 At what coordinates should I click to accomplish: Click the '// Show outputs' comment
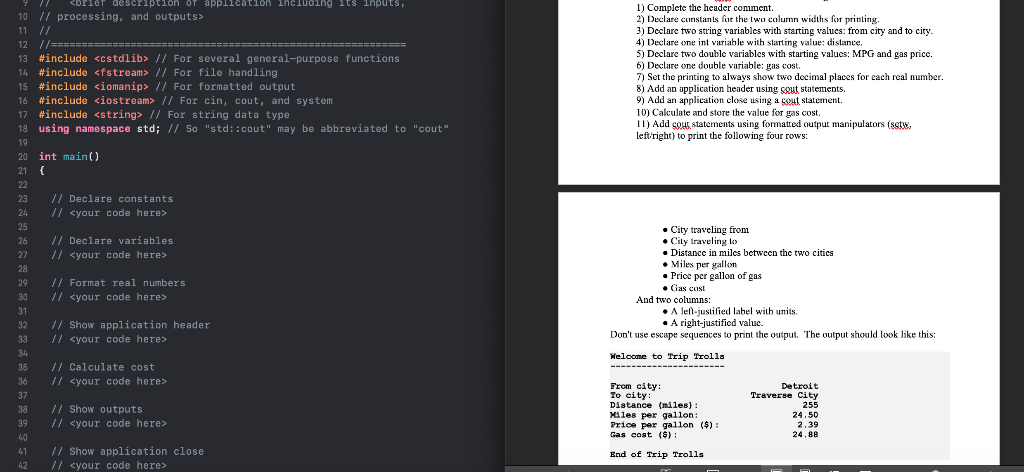tap(97, 409)
